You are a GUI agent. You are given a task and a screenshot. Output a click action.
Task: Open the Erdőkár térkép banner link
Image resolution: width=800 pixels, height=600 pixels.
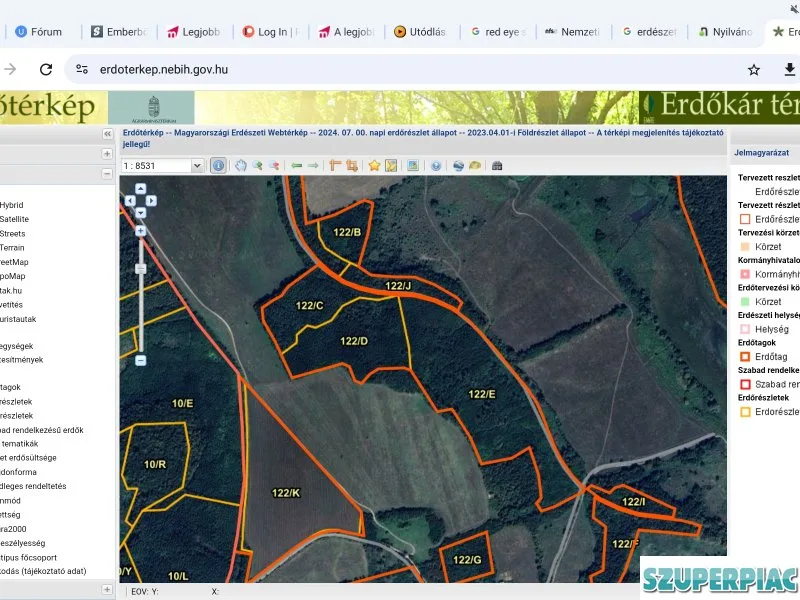pos(719,107)
